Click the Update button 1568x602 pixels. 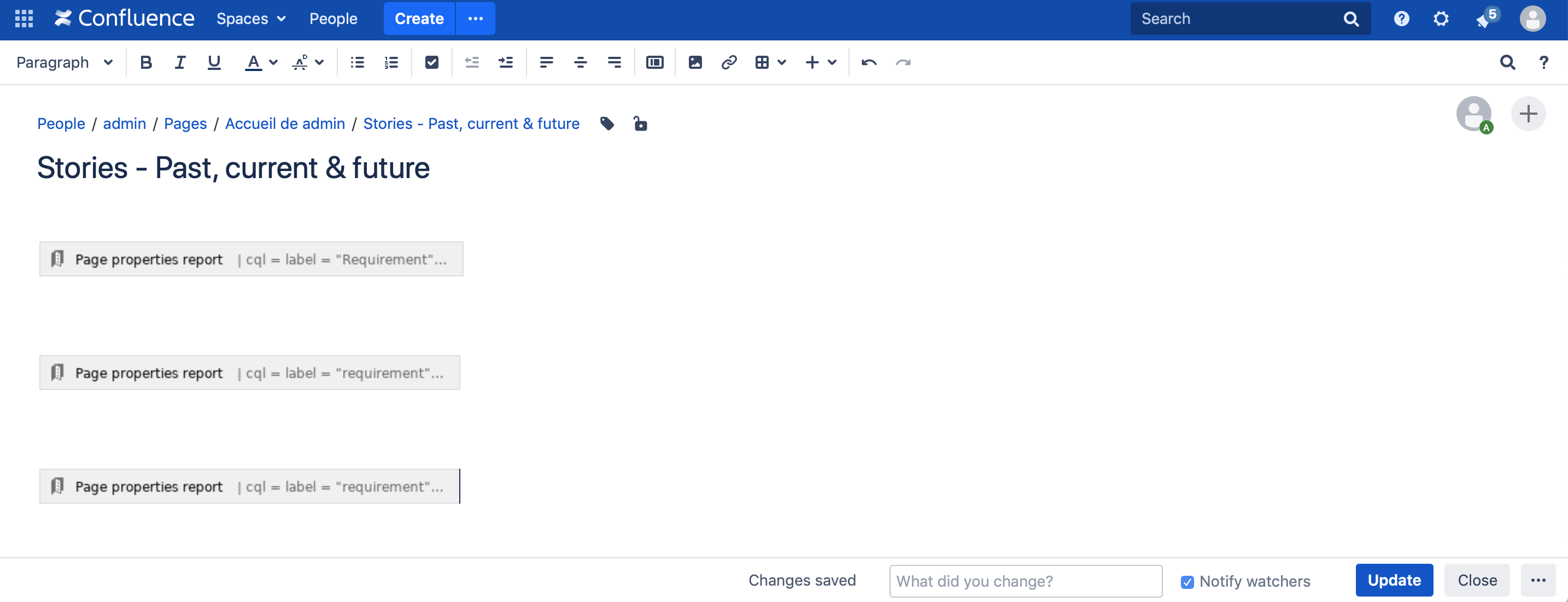pos(1394,580)
